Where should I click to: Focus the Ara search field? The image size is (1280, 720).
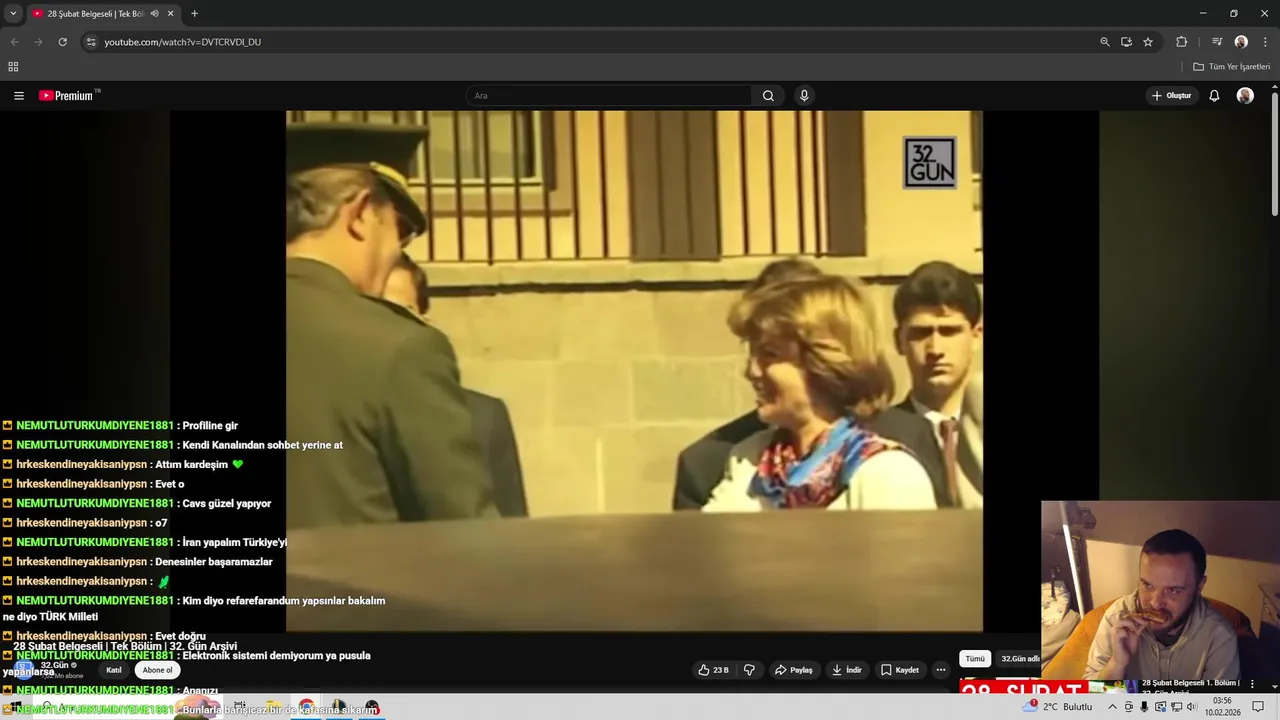pos(608,96)
